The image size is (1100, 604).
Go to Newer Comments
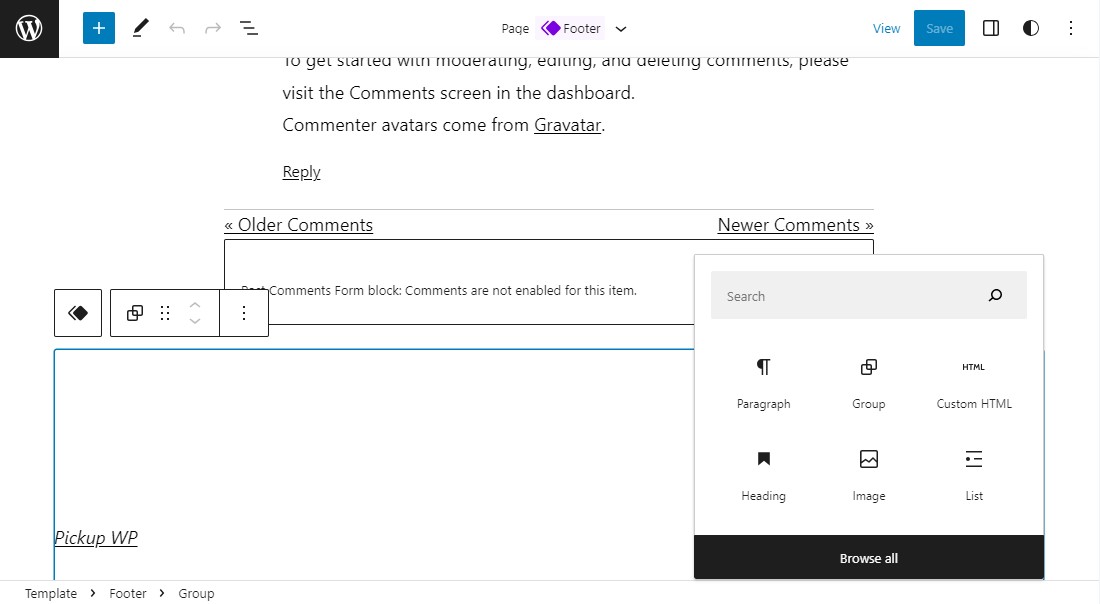tap(796, 224)
